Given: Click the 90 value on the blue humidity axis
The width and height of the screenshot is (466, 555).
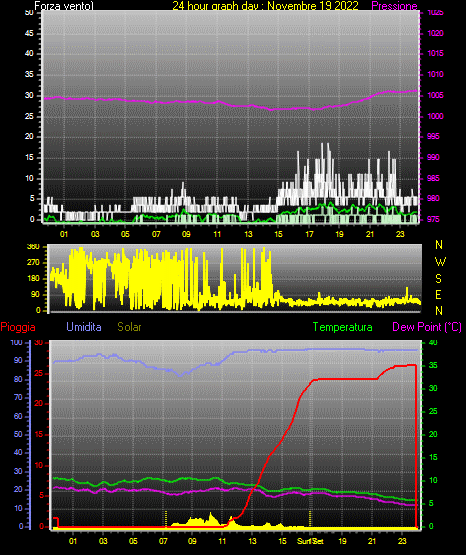Looking at the screenshot, I should (18, 360).
